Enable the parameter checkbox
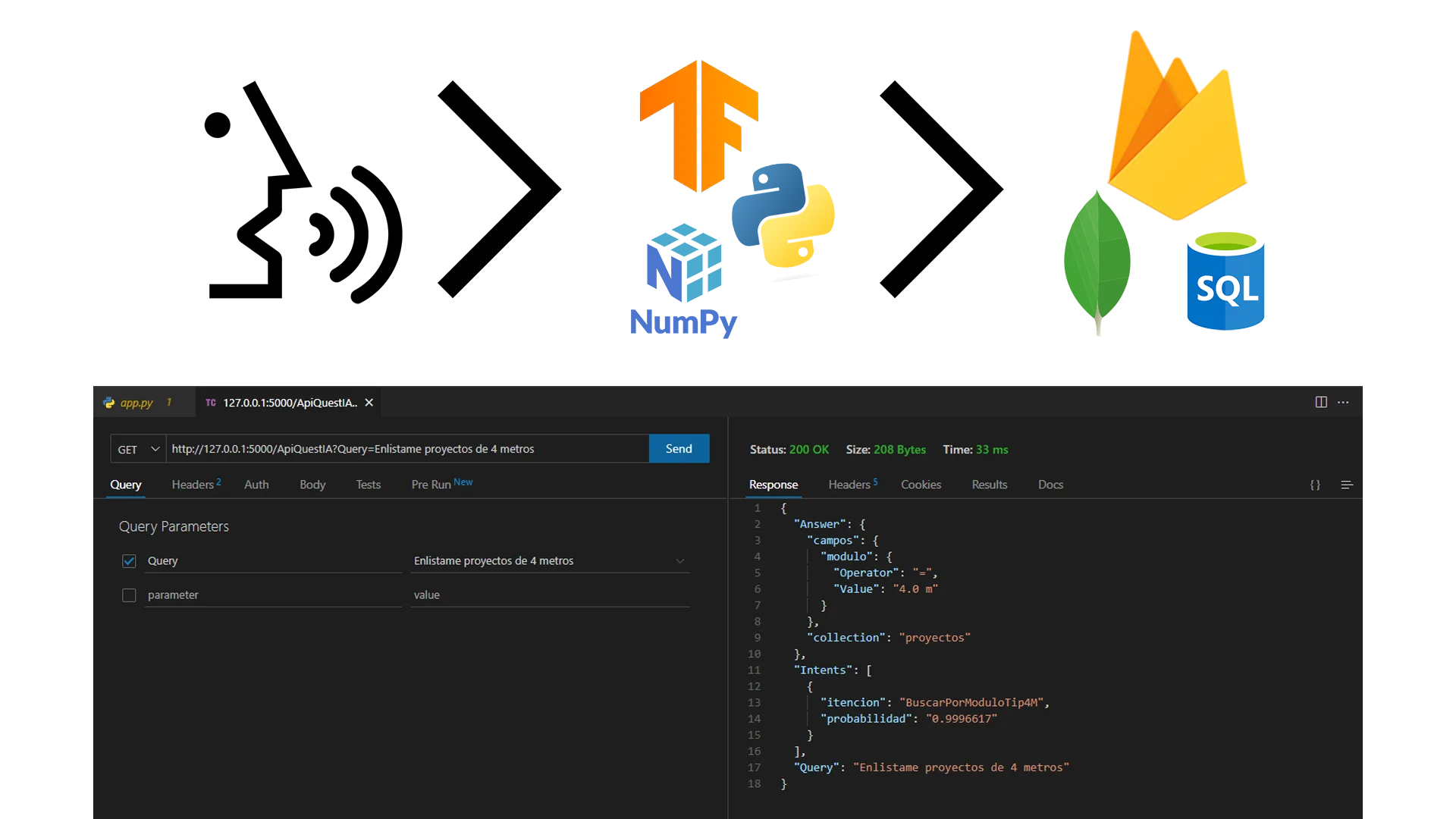 point(129,595)
